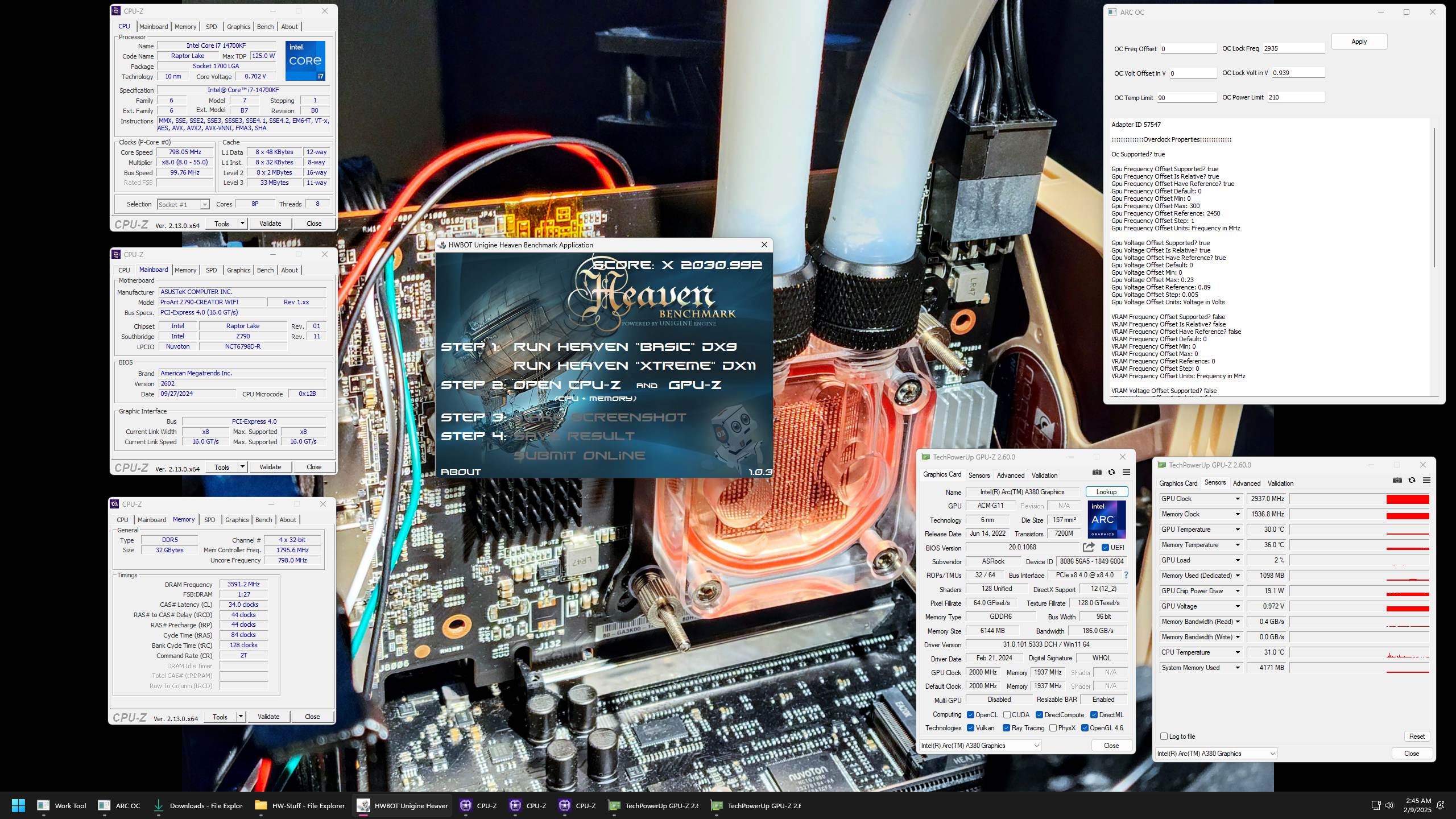Enable the Log to file checkbox
This screenshot has height=819, width=1456.
tap(1164, 737)
